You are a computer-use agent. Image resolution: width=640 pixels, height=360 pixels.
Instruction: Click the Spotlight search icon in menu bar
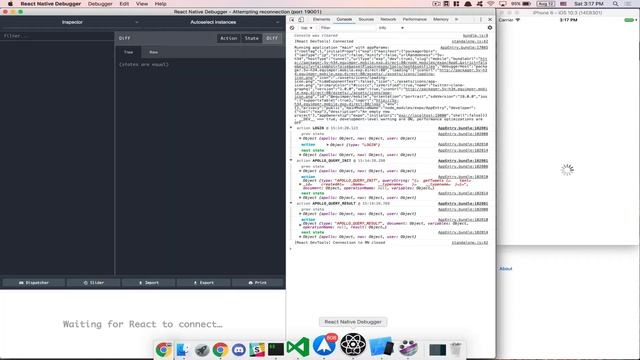tap(616, 4)
